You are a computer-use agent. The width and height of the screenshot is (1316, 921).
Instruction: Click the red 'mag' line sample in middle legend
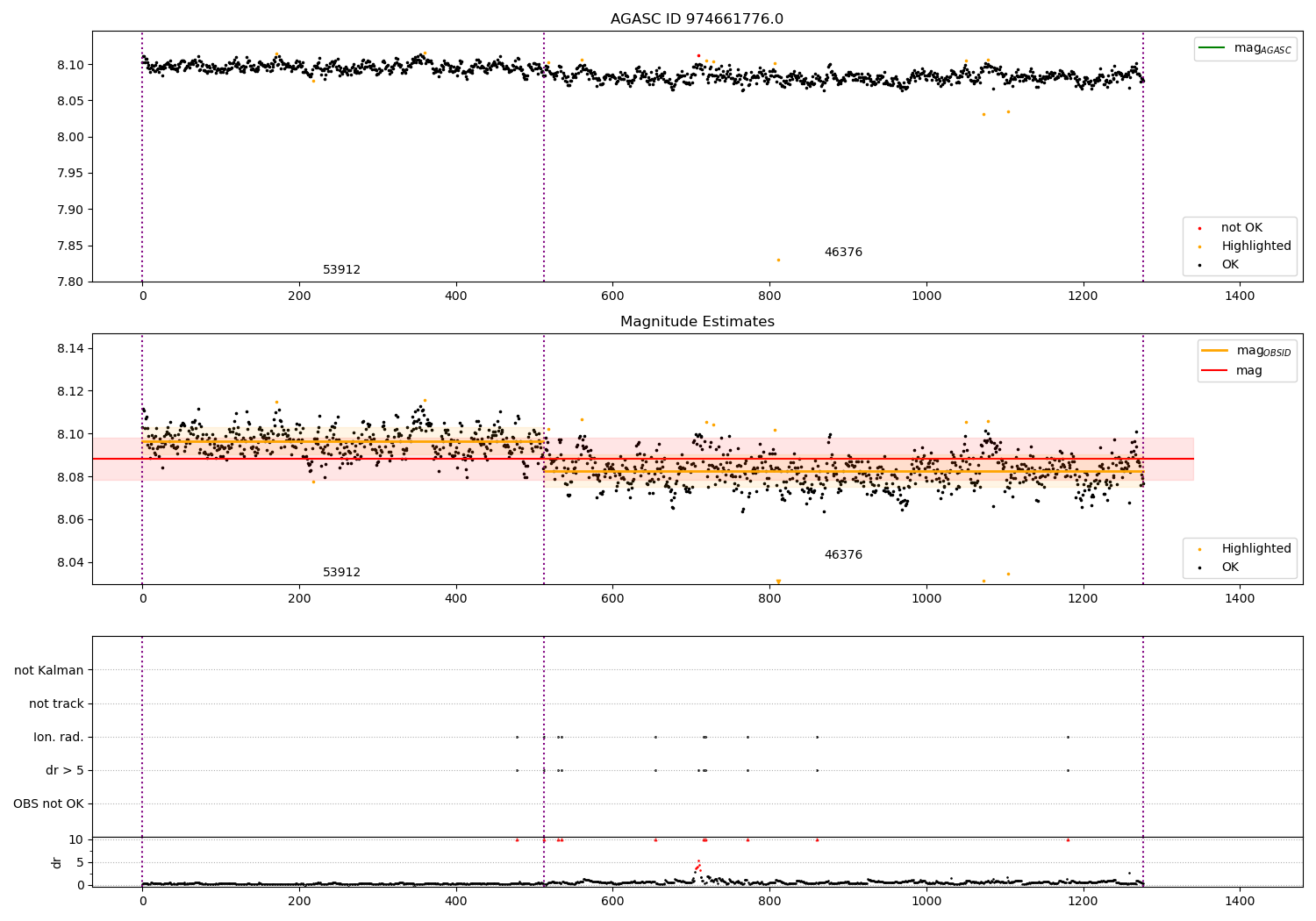(x=1215, y=371)
